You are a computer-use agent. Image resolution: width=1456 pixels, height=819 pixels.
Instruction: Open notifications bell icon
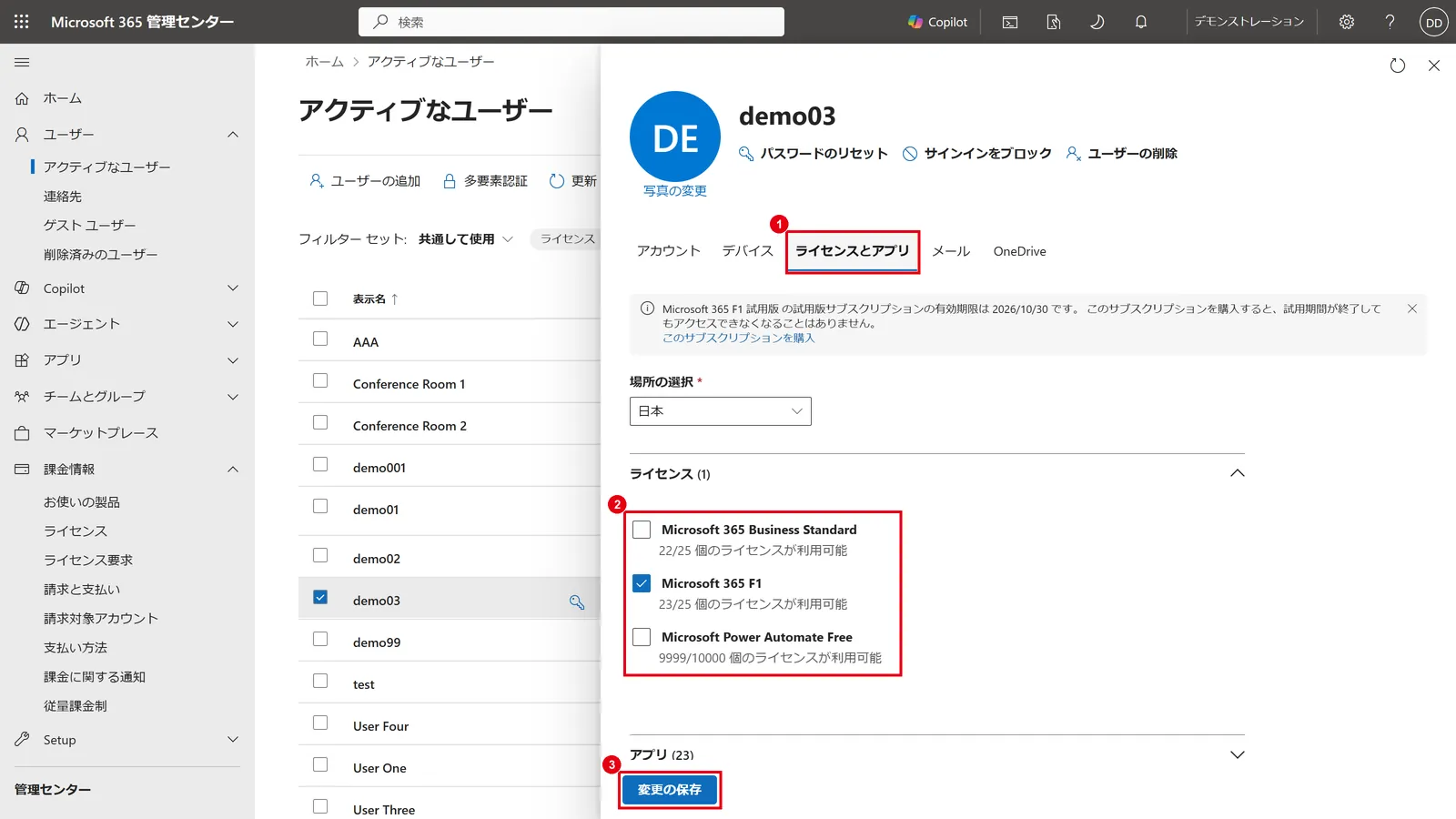pos(1141,22)
